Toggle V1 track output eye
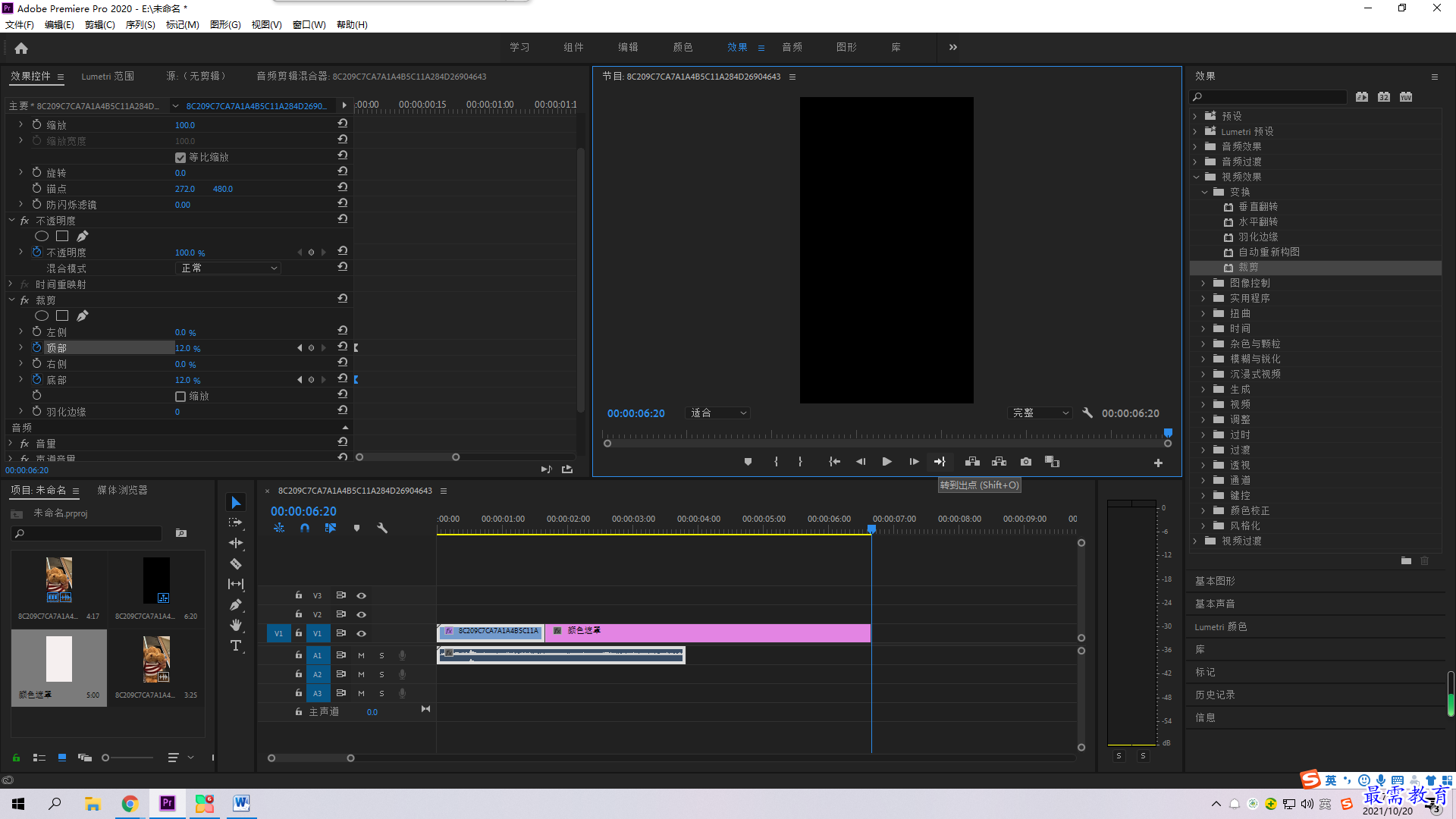Screen dimensions: 1456x819 click(362, 633)
